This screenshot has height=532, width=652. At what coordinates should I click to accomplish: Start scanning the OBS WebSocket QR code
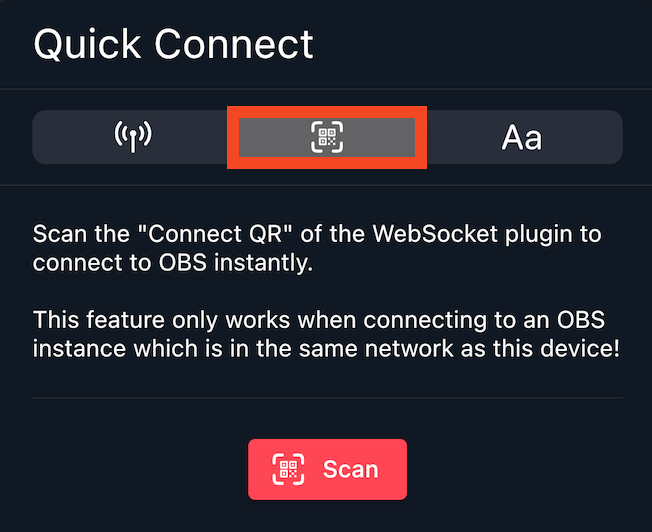(327, 469)
